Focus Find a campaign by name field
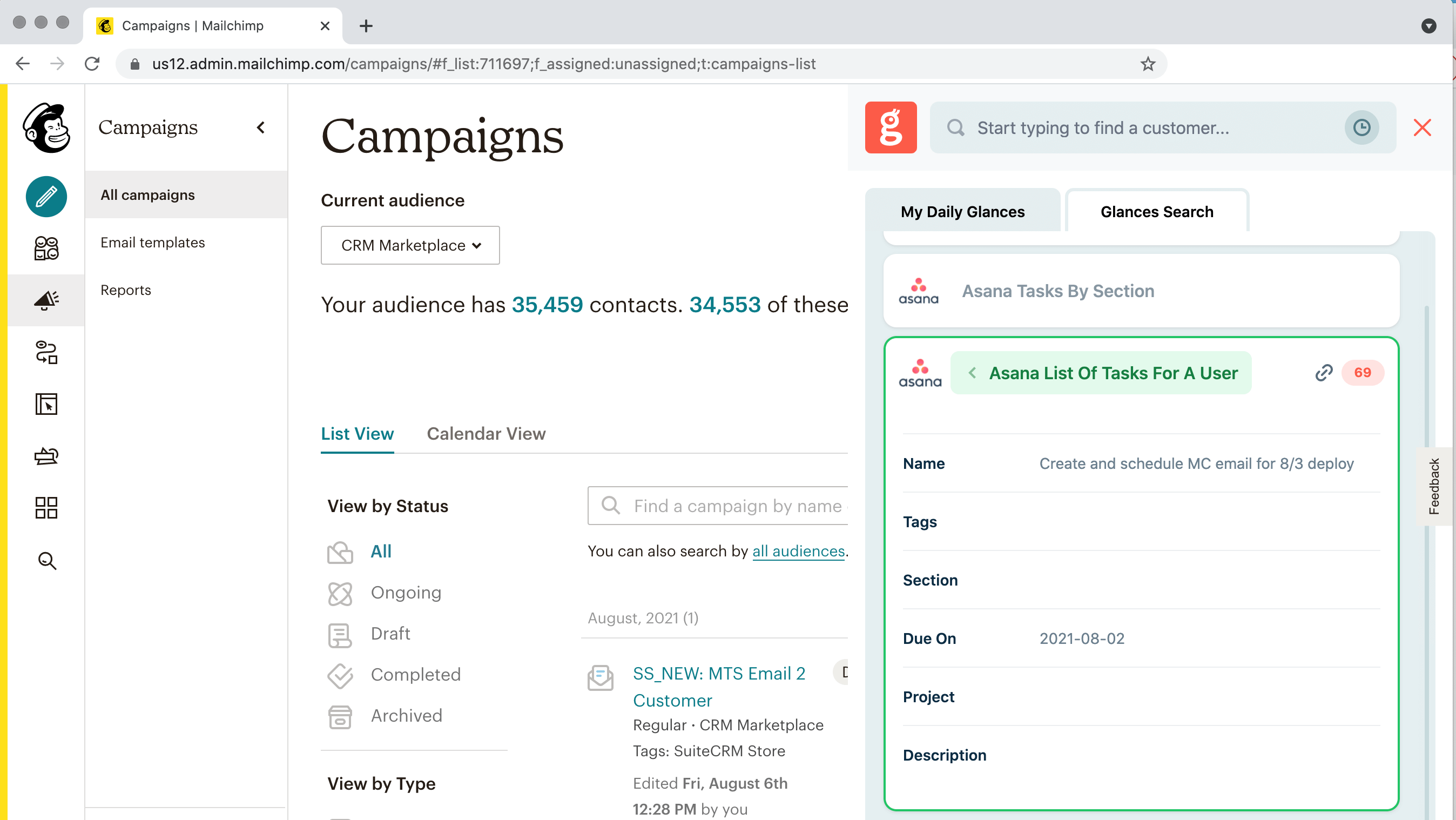This screenshot has width=1456, height=820. [x=718, y=505]
